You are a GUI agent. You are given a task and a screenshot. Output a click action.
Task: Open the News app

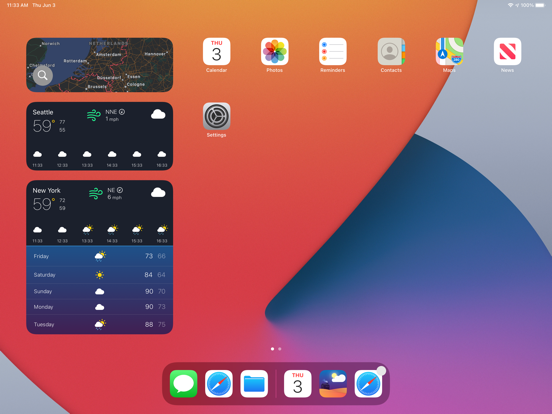tap(507, 51)
